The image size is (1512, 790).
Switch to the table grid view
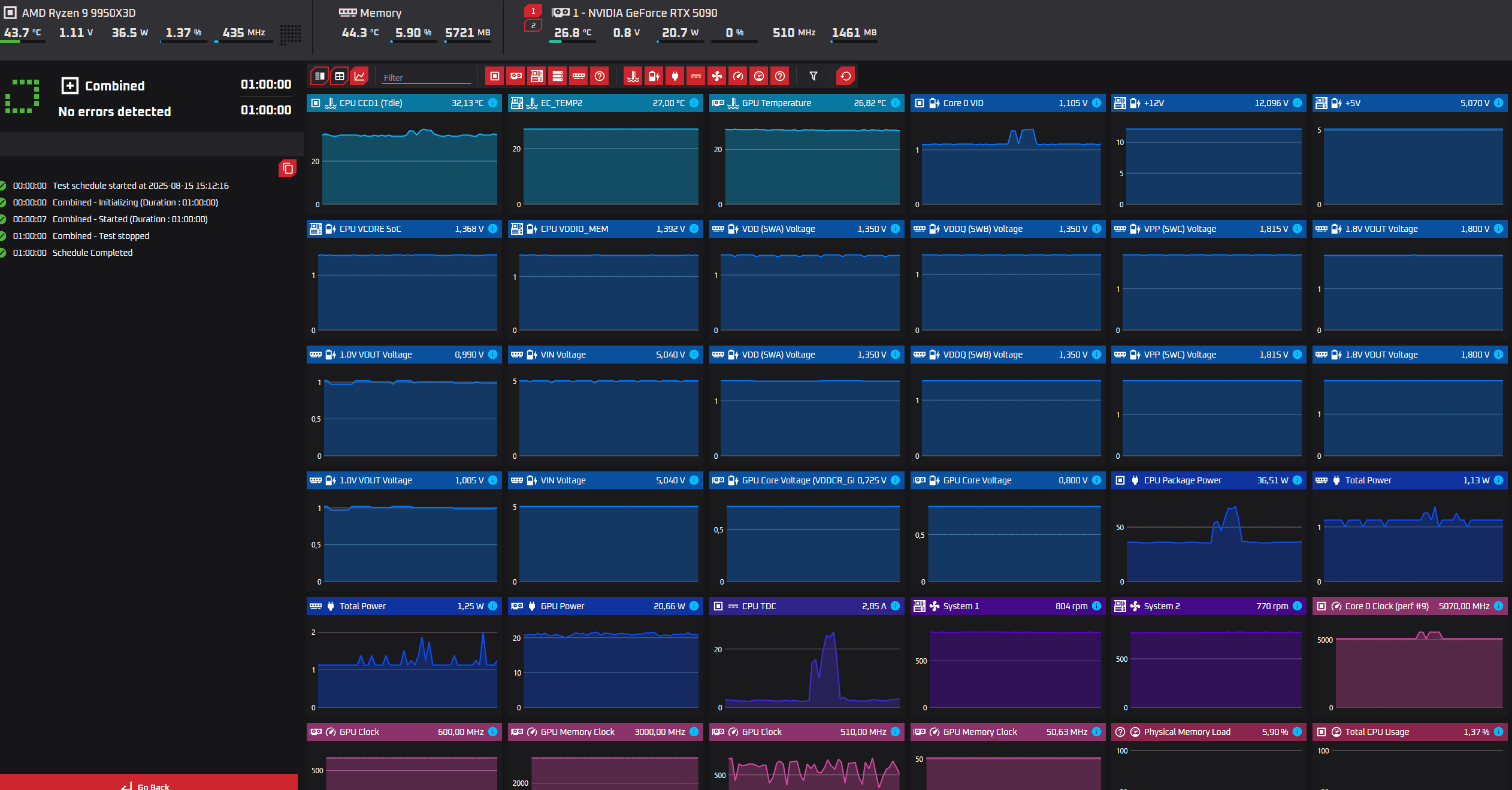(x=340, y=76)
